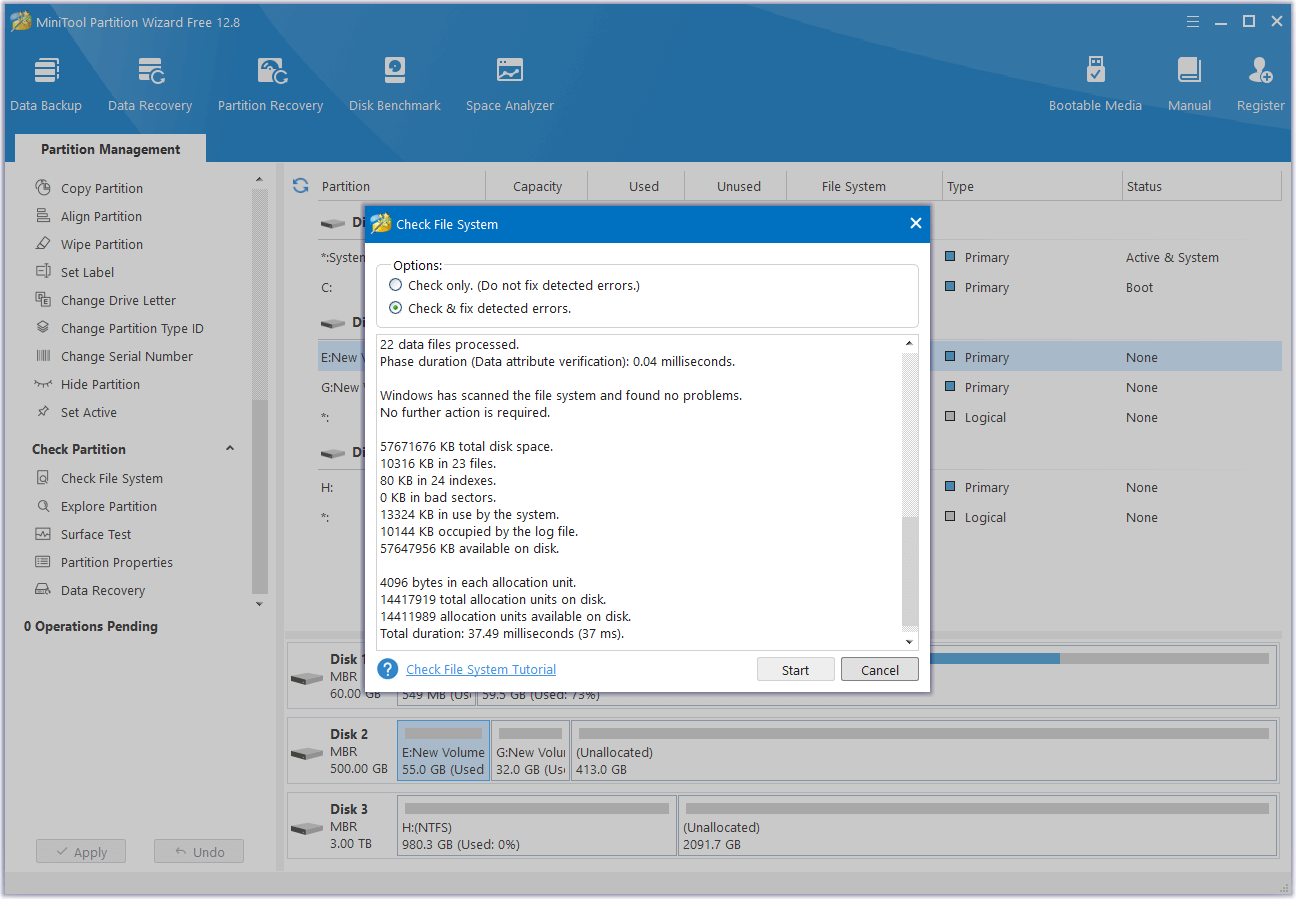1297x900 pixels.
Task: Choose Wipe Partition in sidebar
Action: [101, 244]
